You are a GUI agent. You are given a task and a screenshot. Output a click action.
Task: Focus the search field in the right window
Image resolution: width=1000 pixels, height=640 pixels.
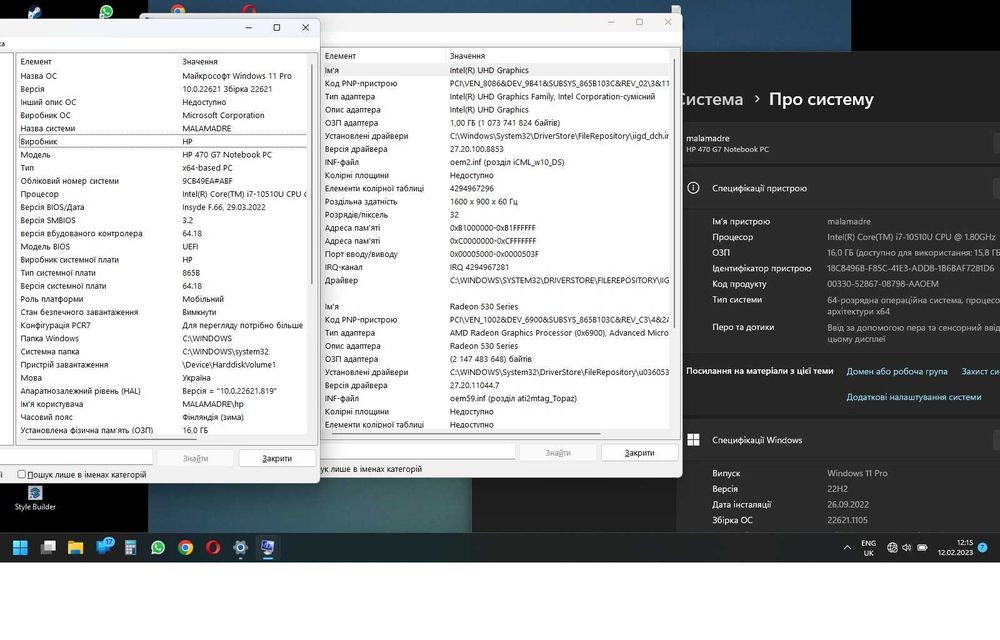point(417,452)
